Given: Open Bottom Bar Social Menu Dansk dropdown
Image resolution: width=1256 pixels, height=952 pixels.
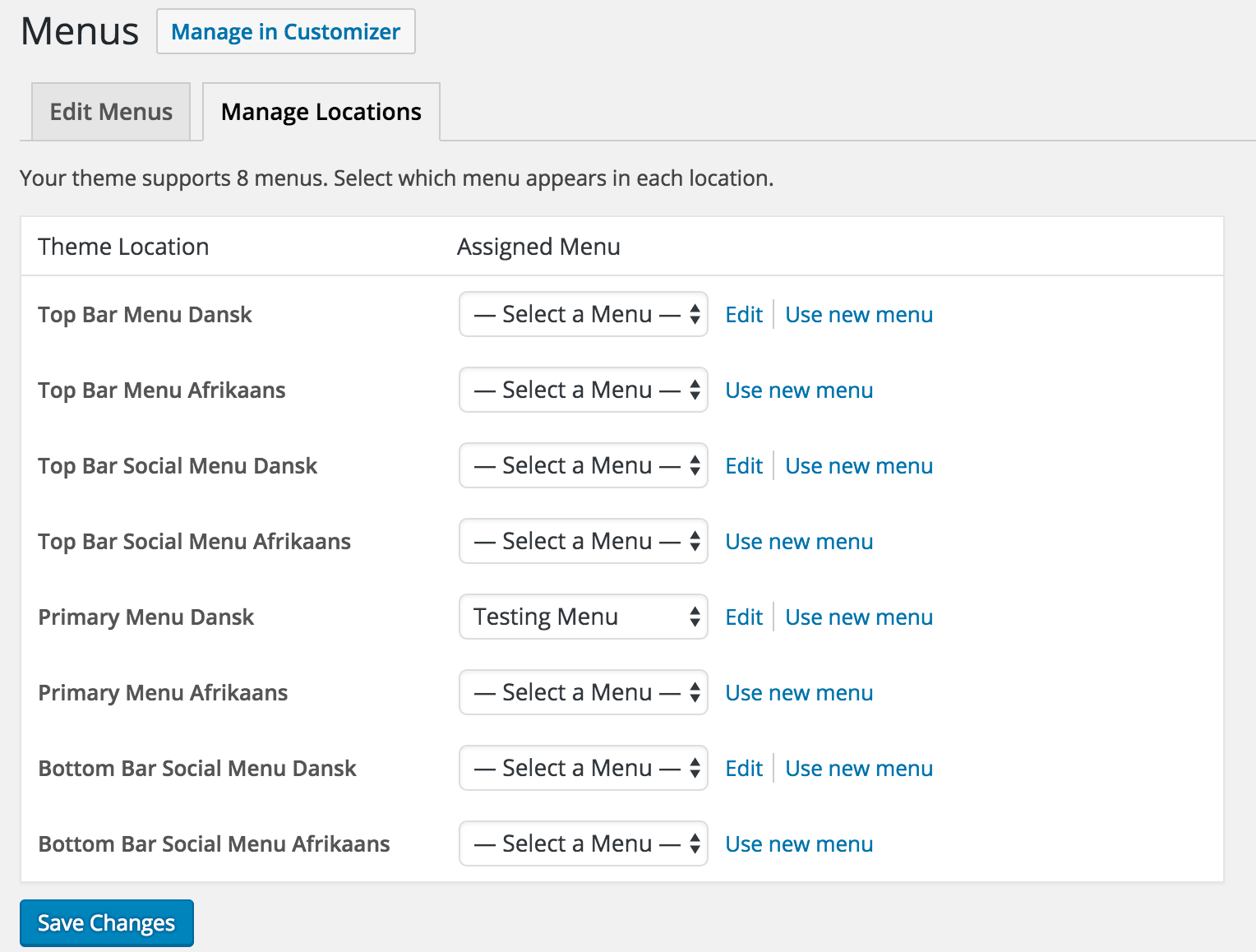Looking at the screenshot, I should coord(583,768).
